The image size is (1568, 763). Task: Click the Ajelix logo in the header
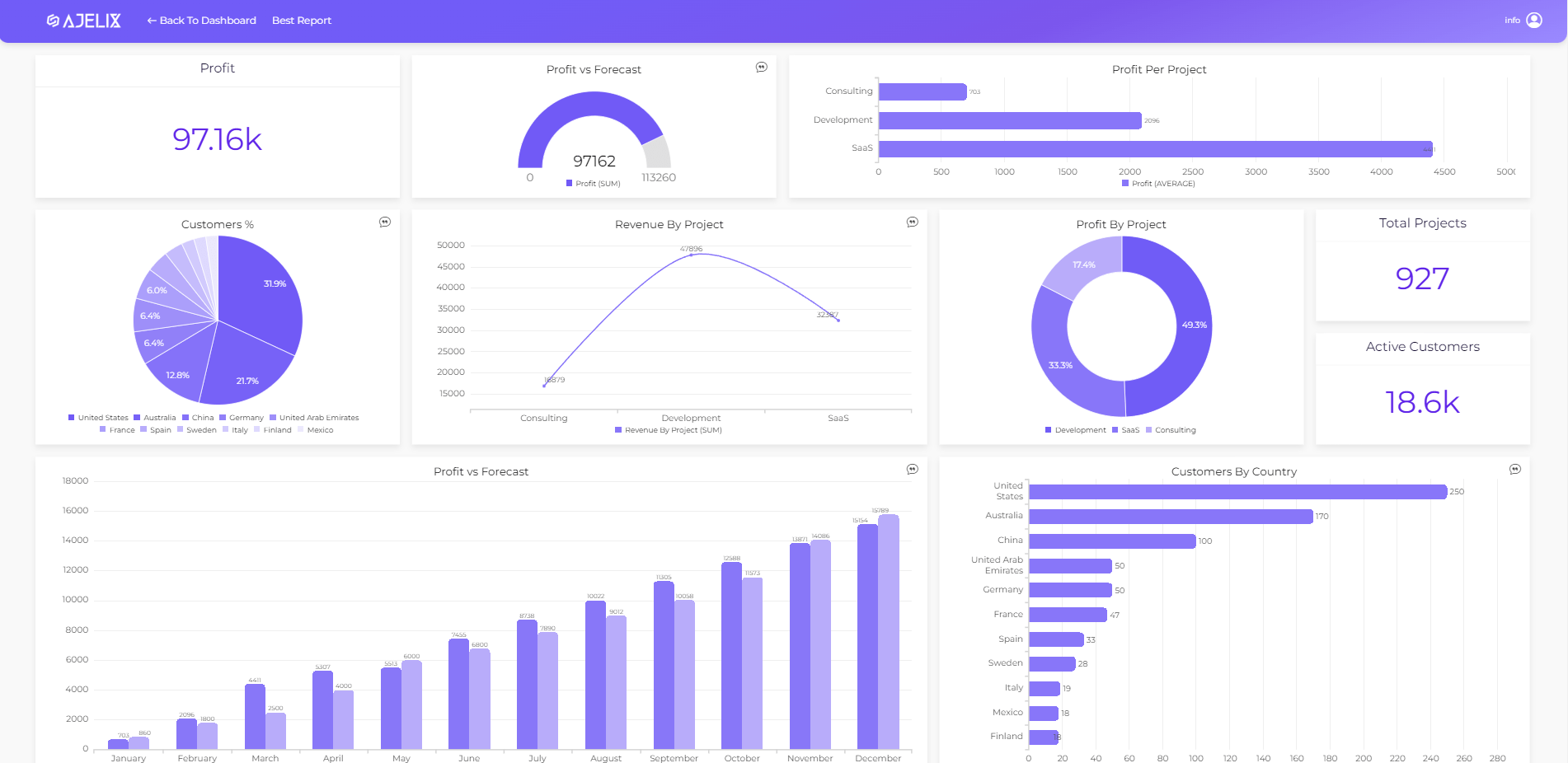pos(84,20)
